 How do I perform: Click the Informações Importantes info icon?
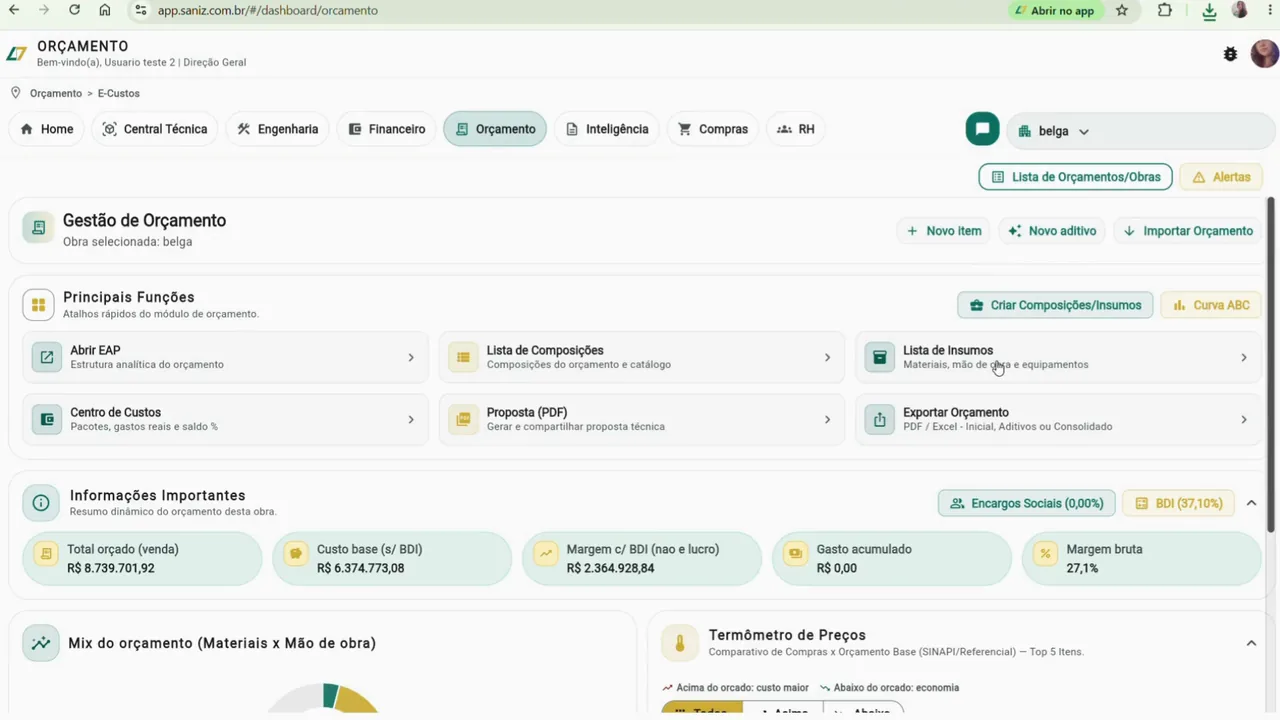41,503
